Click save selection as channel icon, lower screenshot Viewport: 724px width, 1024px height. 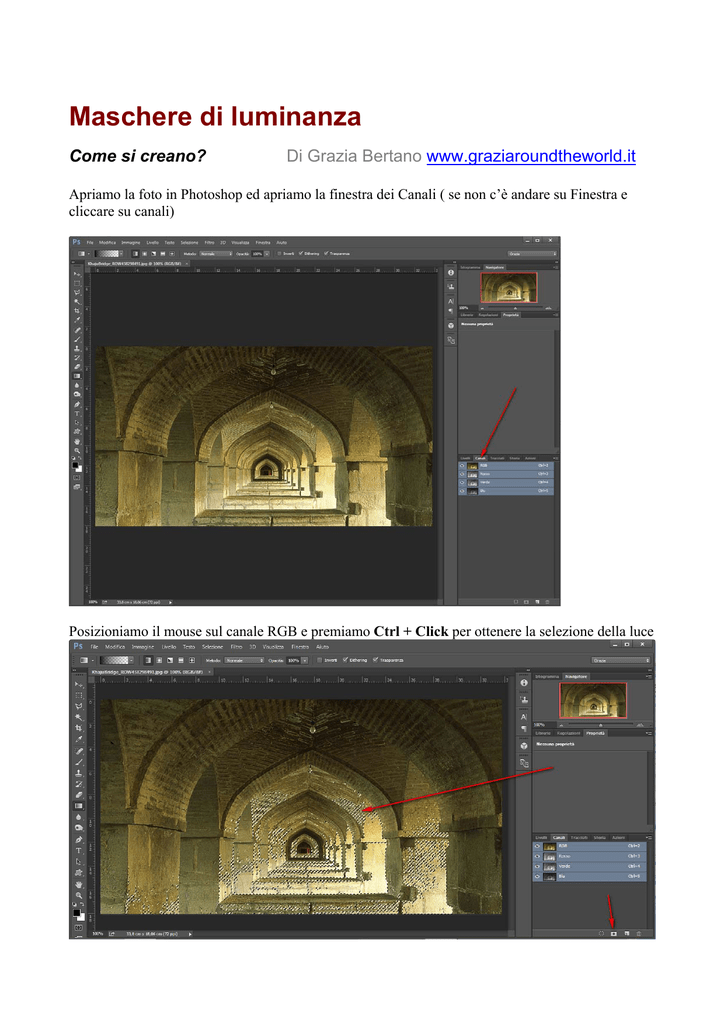coord(614,934)
